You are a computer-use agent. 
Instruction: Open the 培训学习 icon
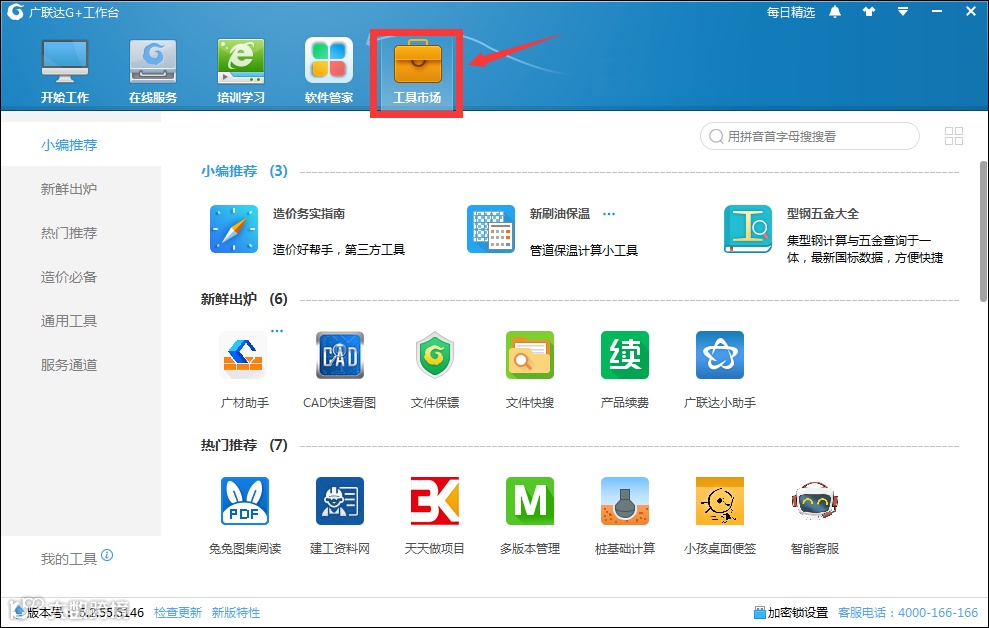pos(241,61)
